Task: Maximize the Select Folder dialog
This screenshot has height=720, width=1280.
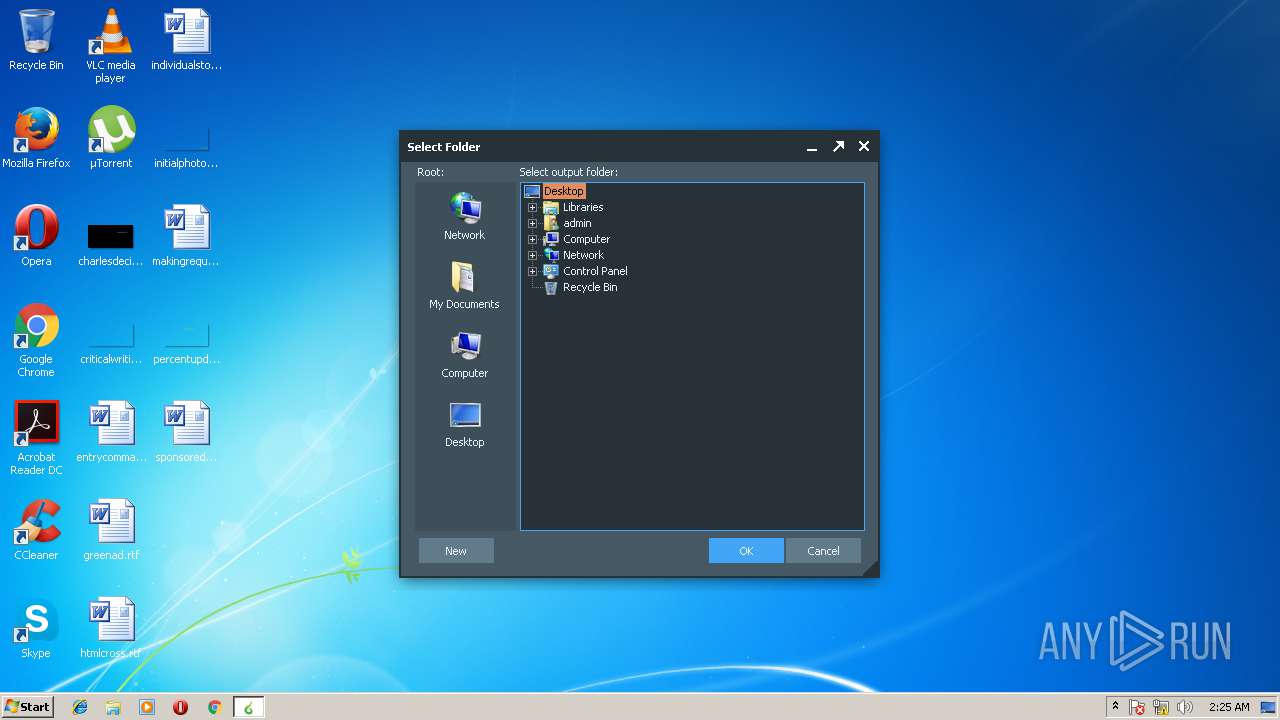Action: (x=838, y=147)
